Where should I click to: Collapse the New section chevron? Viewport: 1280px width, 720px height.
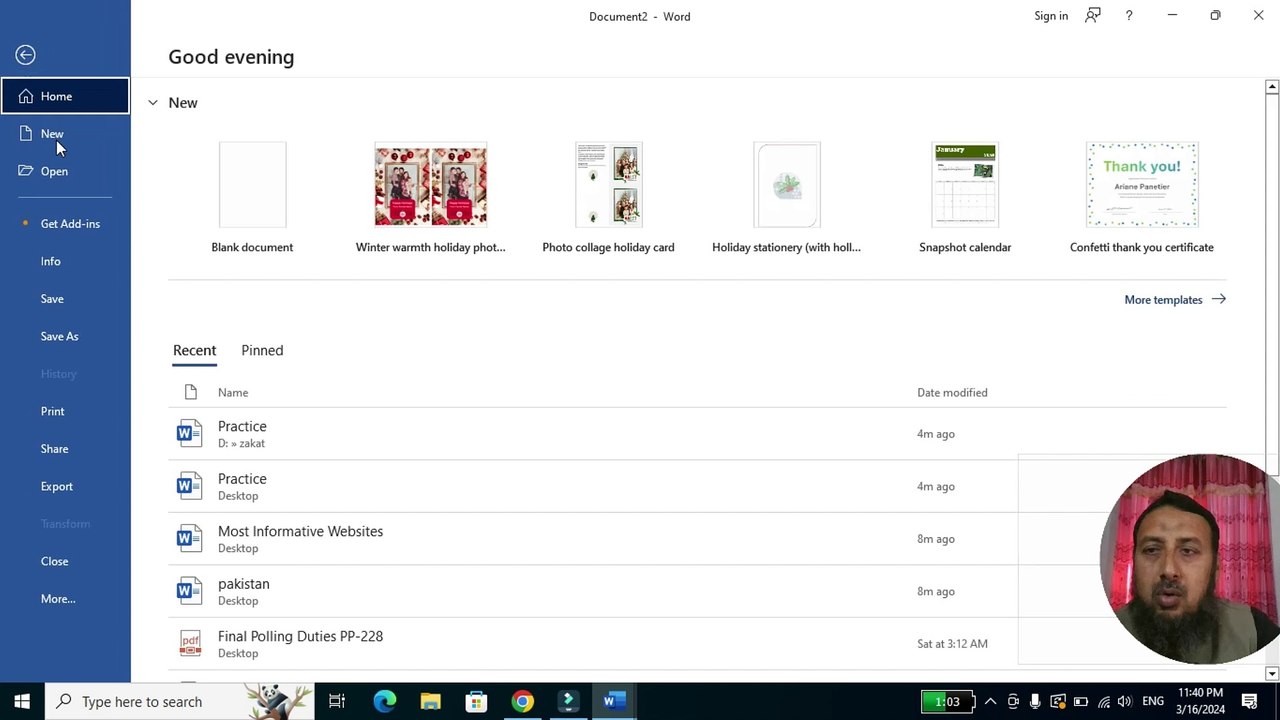point(153,103)
